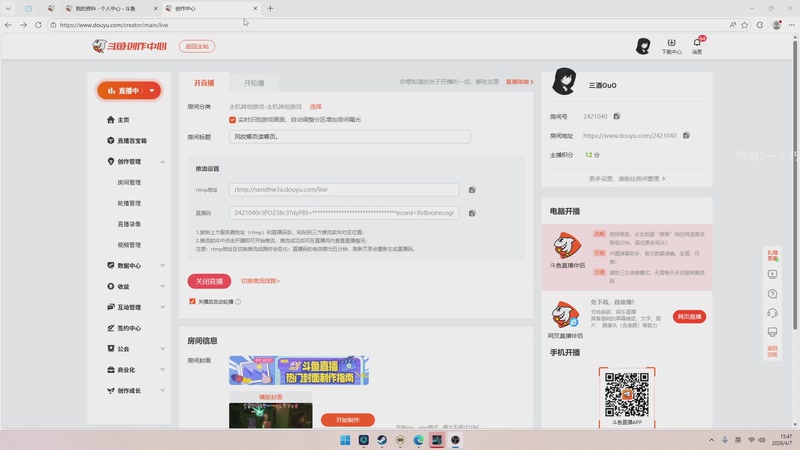The height and width of the screenshot is (450, 800).
Task: Click the 切换推流线路 link
Action: (x=260, y=281)
